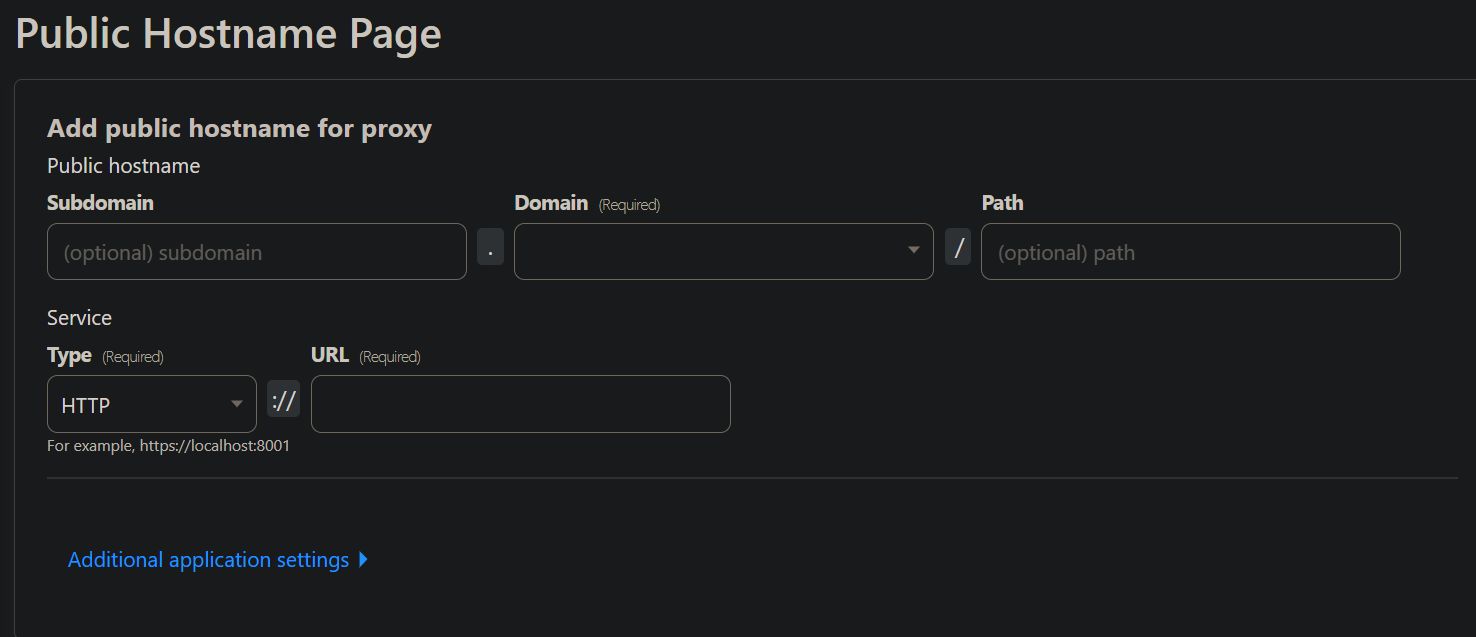Screen dimensions: 1476x637
Task: Open the HTTP service Type dropdown
Action: tap(152, 404)
